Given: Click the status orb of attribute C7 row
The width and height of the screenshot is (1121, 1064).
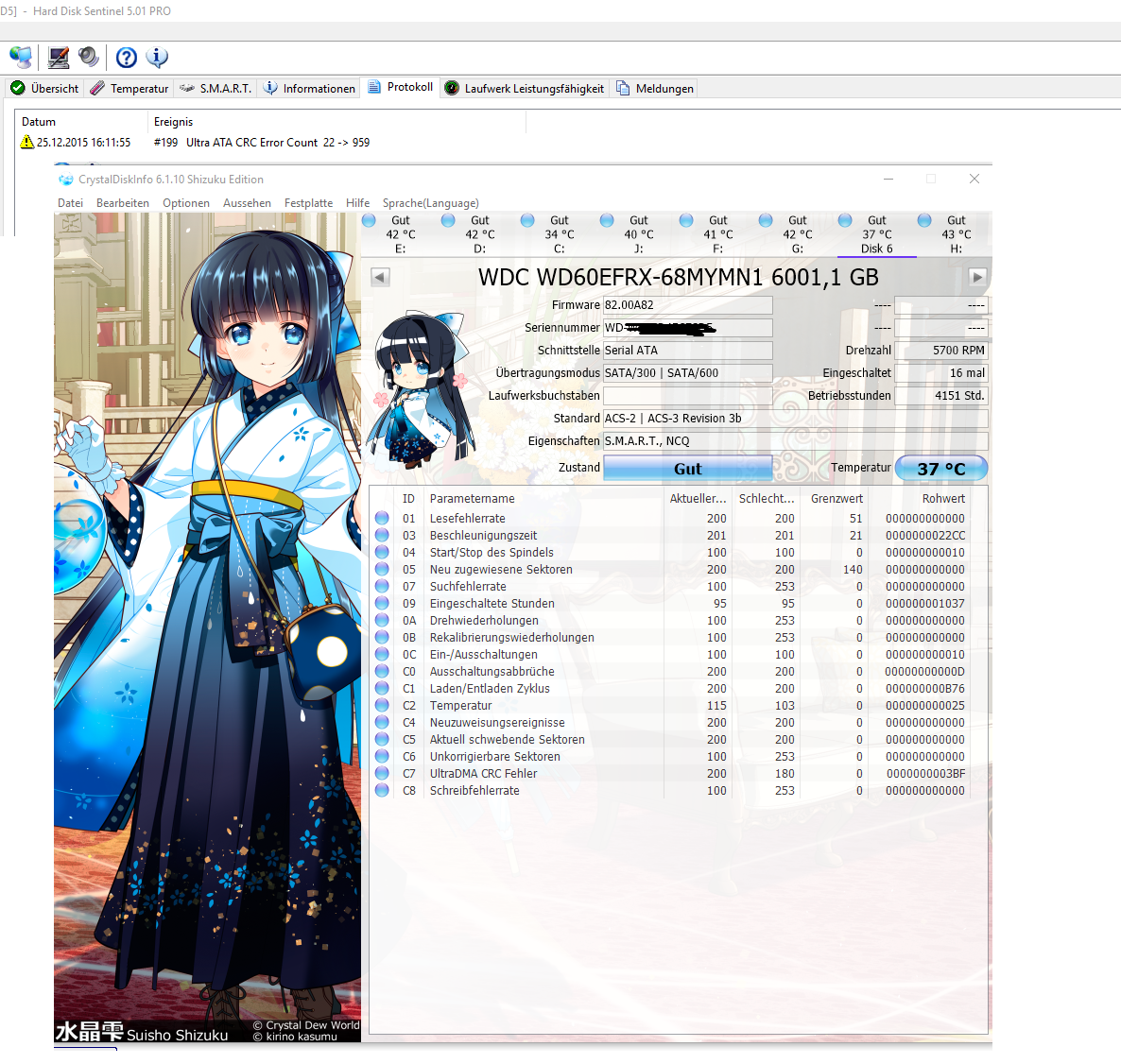Looking at the screenshot, I should click(x=382, y=773).
